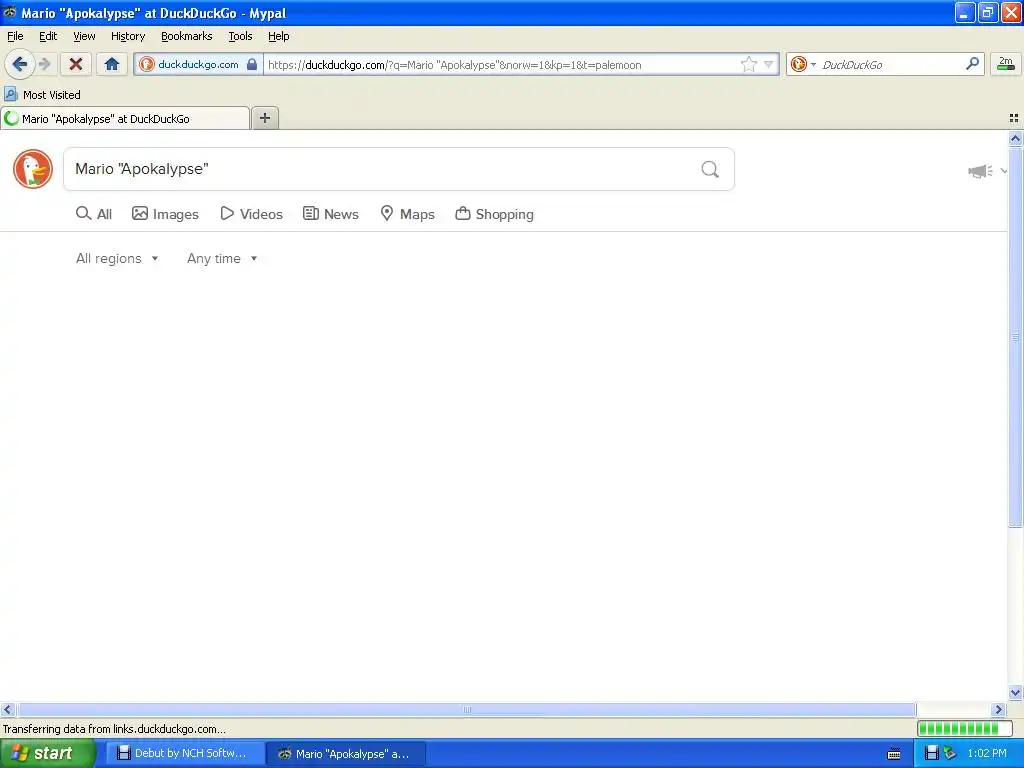1024x768 pixels.
Task: Click vertical scrollbar down arrow
Action: coord(1015,693)
